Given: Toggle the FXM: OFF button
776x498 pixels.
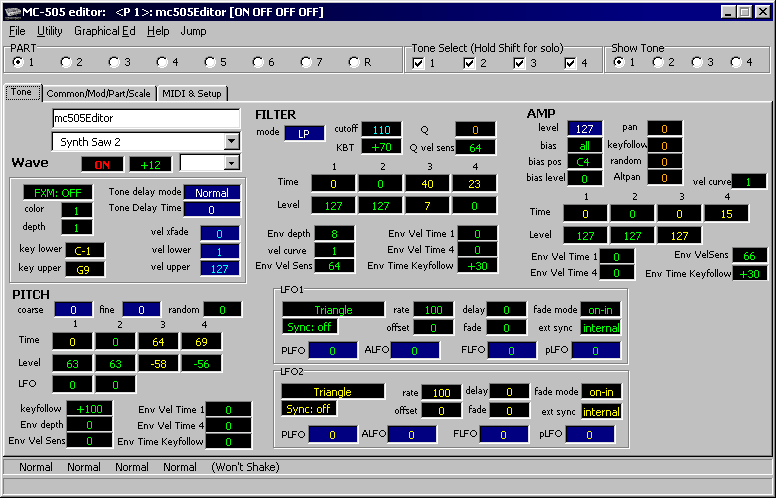Looking at the screenshot, I should click(58, 193).
